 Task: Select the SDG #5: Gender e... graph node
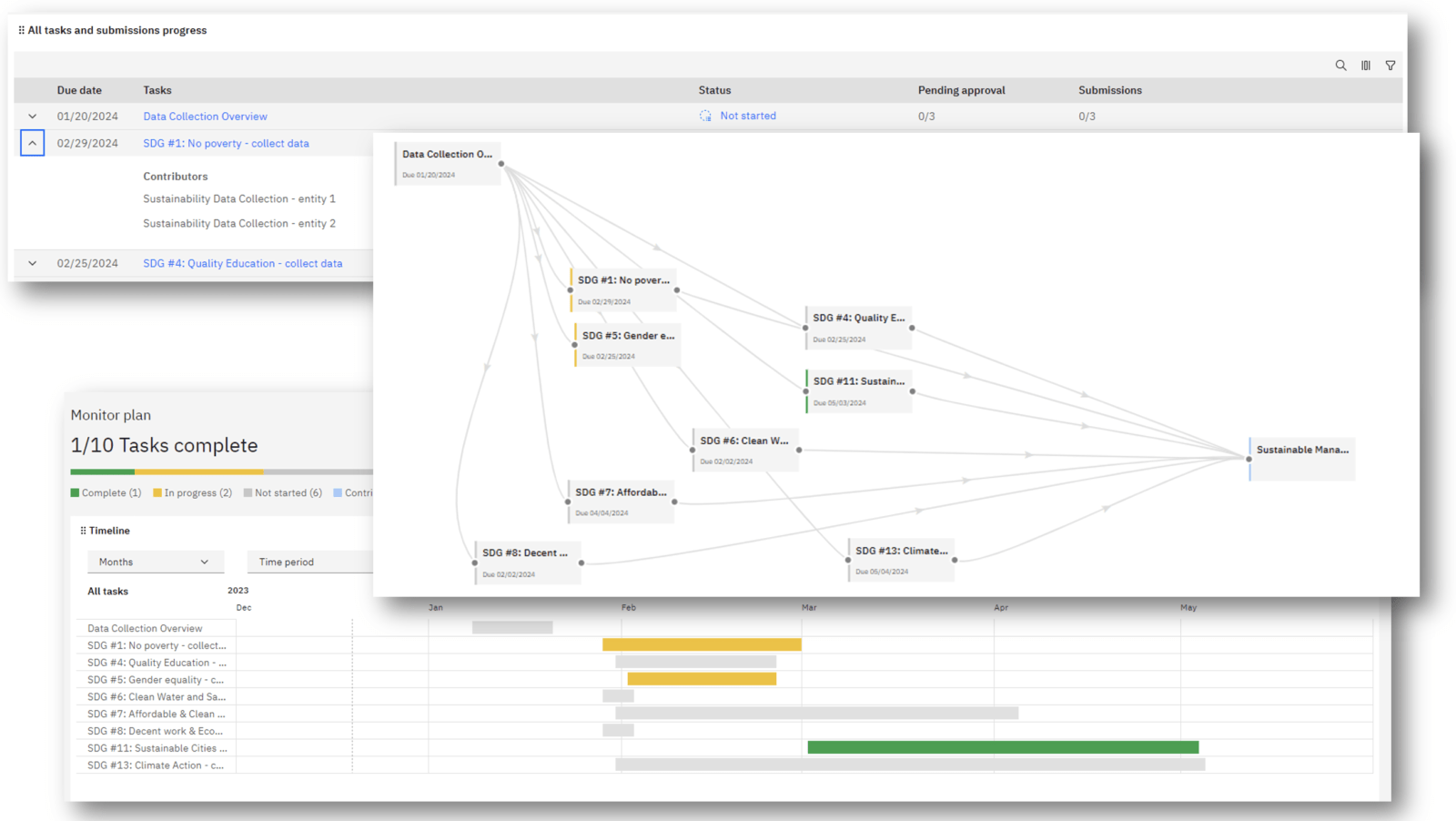627,345
